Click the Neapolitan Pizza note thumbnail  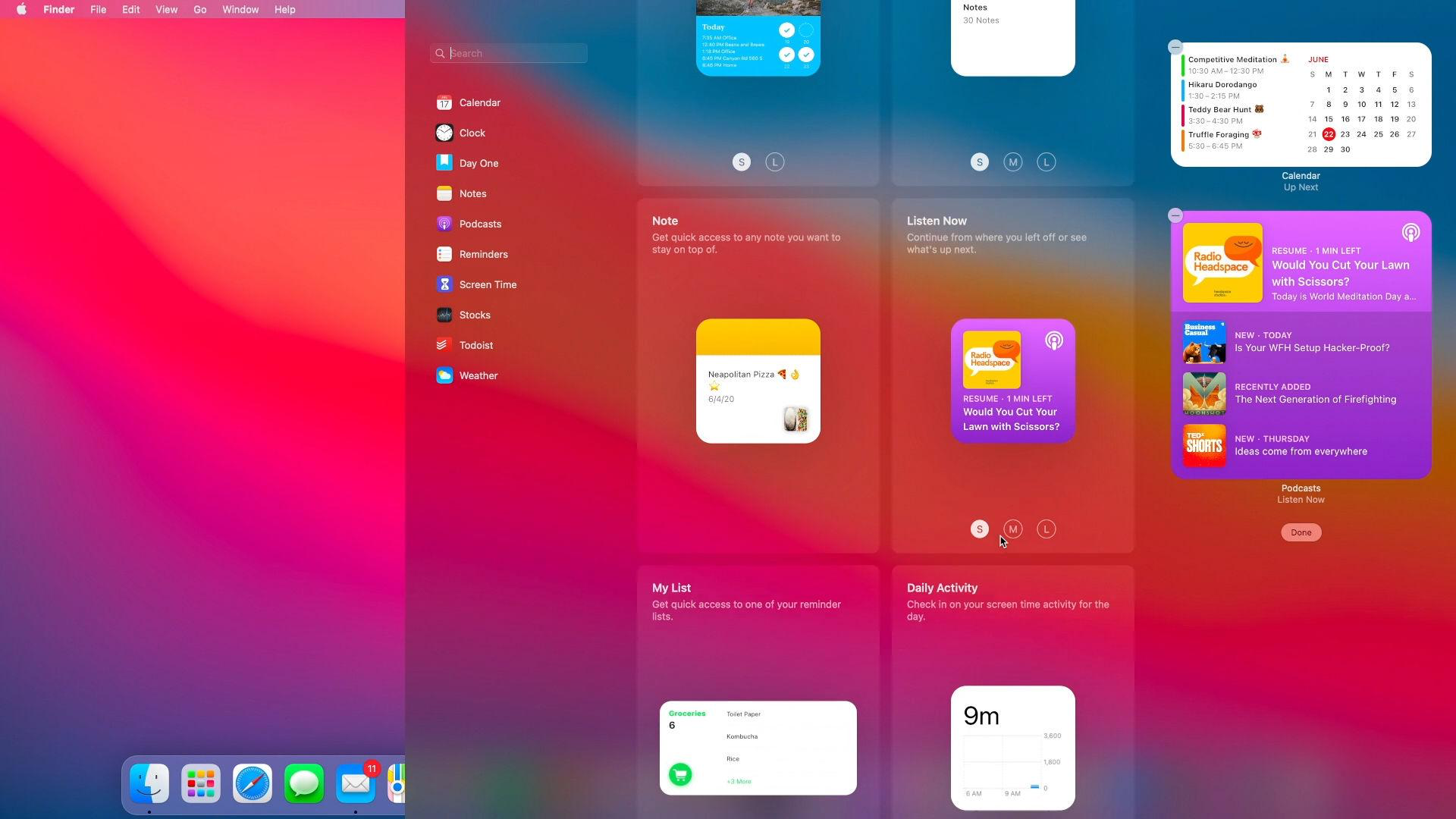pyautogui.click(x=757, y=381)
